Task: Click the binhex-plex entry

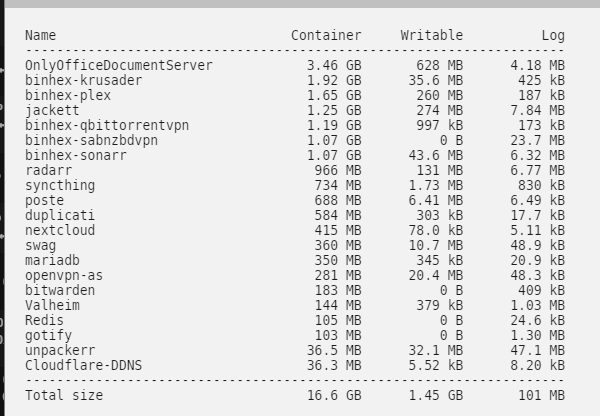Action: tap(68, 96)
